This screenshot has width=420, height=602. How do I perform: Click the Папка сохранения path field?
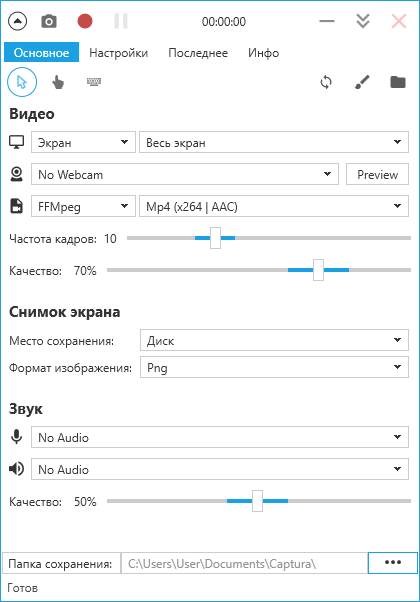coord(245,563)
